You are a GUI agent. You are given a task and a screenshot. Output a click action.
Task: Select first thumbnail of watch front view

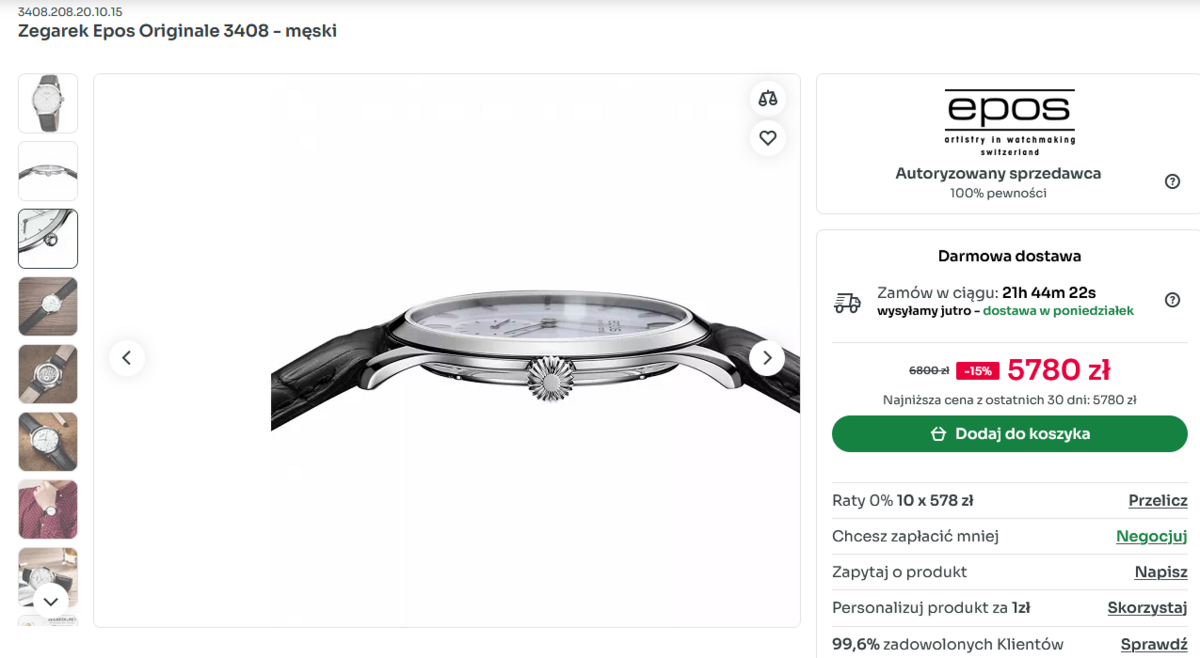[48, 103]
